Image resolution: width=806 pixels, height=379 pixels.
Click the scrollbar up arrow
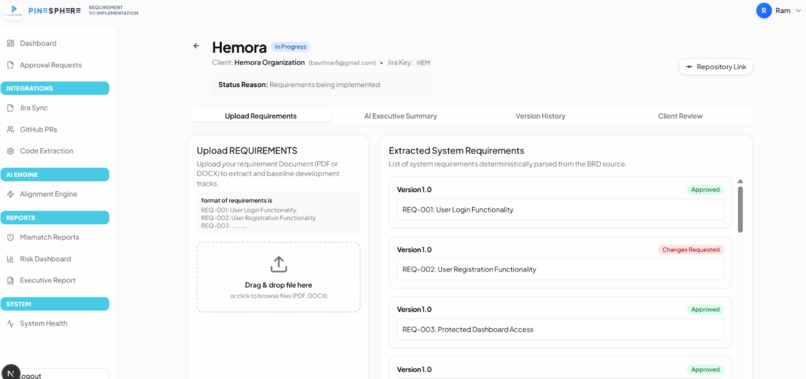(x=740, y=182)
